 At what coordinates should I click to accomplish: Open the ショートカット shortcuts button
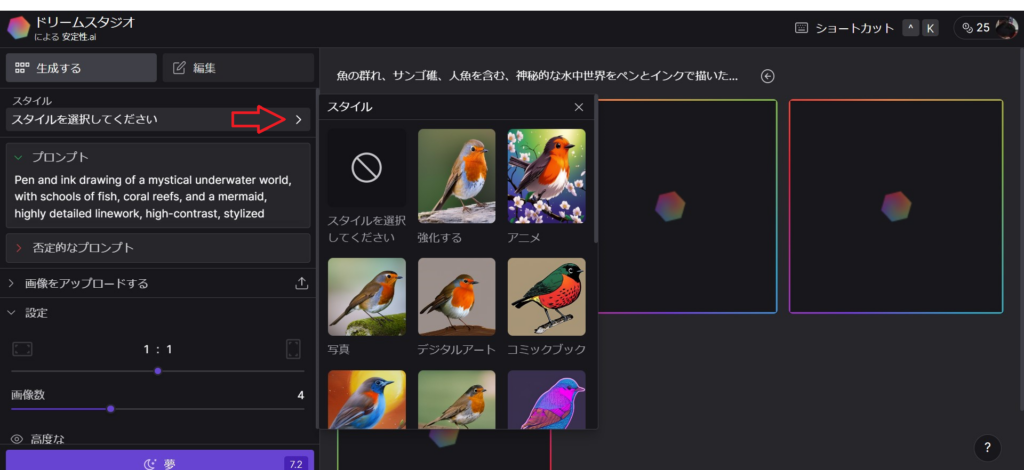(x=844, y=28)
